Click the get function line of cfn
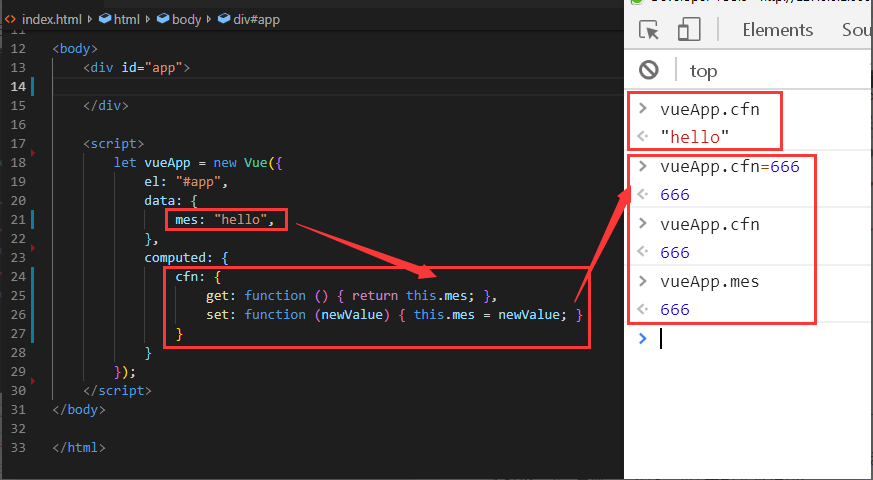Screen dimensions: 873x480 [351, 296]
